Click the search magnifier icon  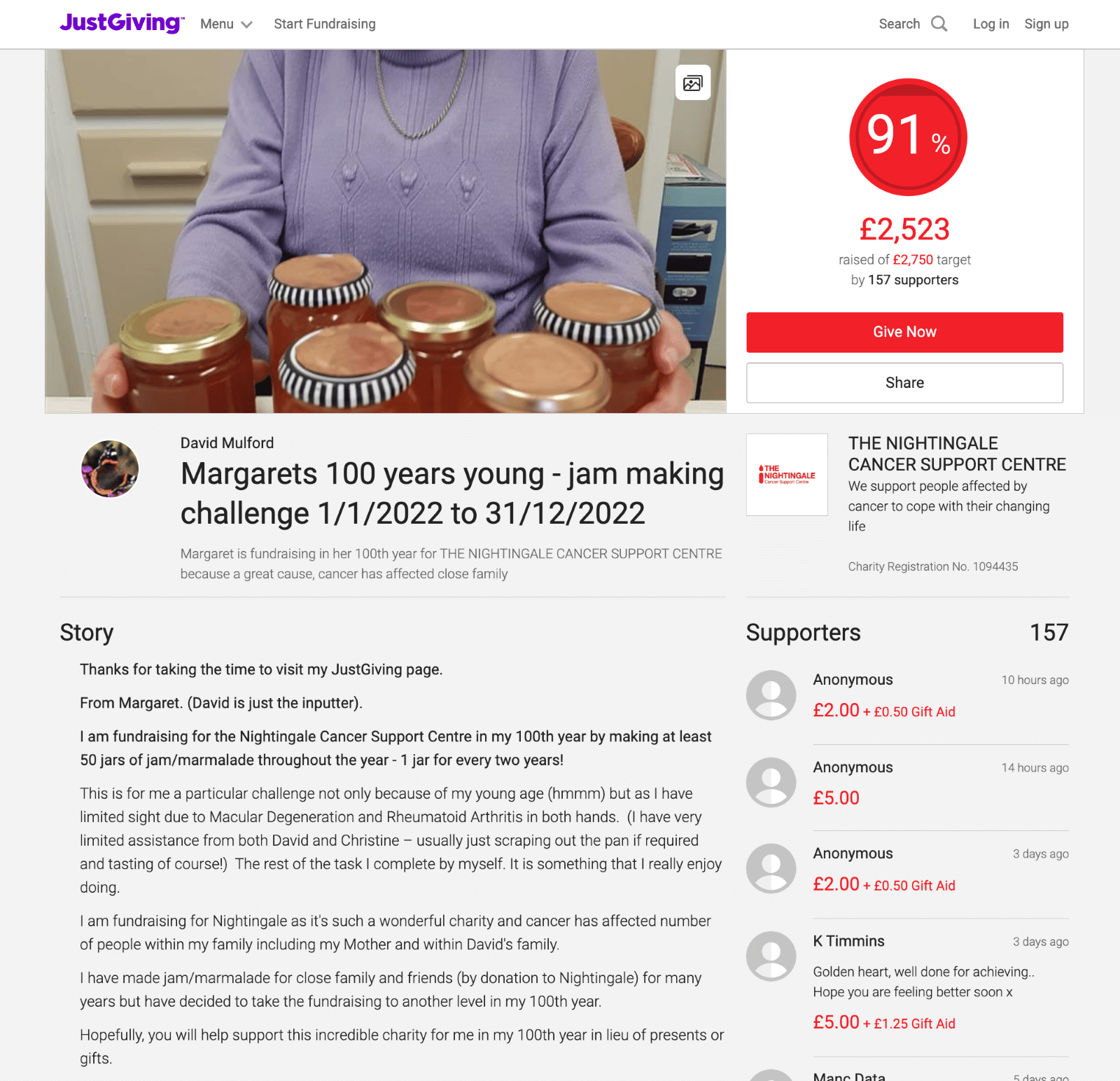pyautogui.click(x=939, y=24)
